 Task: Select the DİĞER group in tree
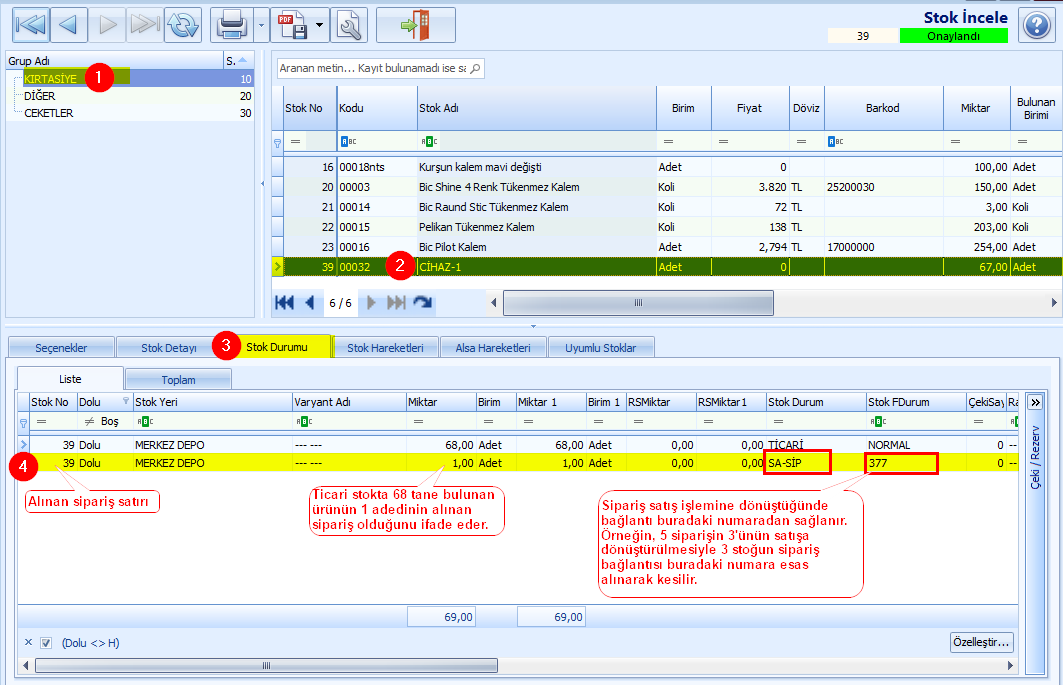coord(40,96)
